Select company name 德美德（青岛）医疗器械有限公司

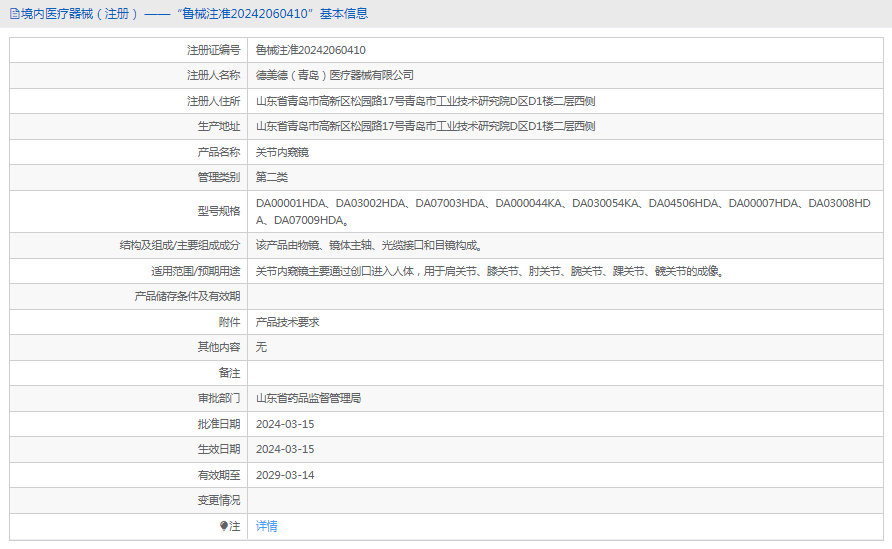334,75
